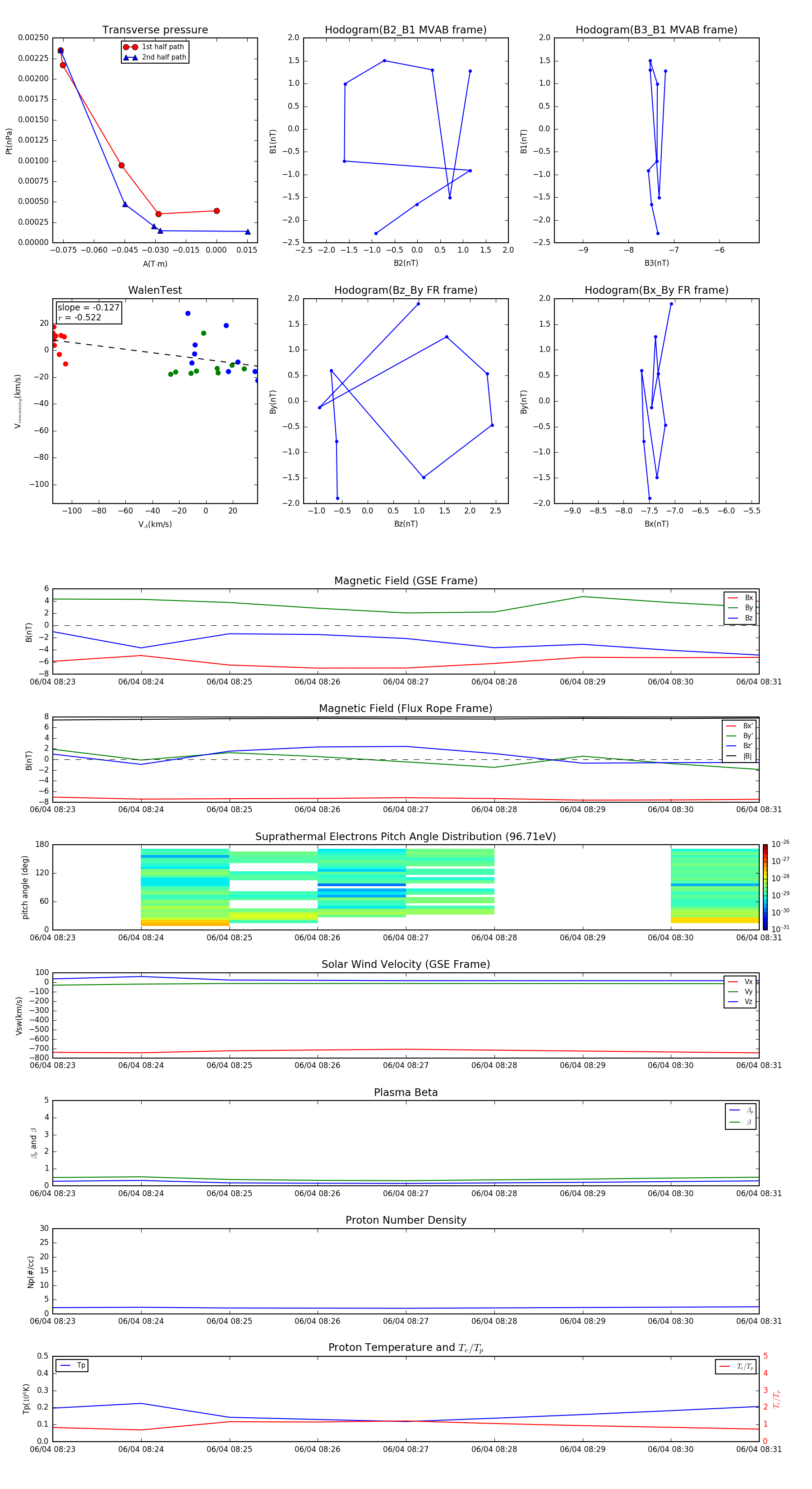
Task: Click the Te/Tp legend box
Action: click(736, 1366)
